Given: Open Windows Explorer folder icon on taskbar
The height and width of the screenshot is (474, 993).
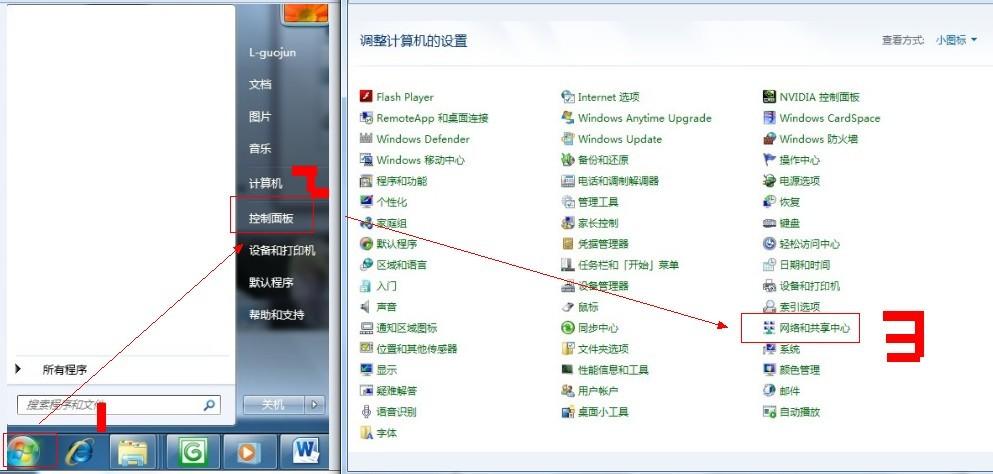Looking at the screenshot, I should (x=133, y=452).
